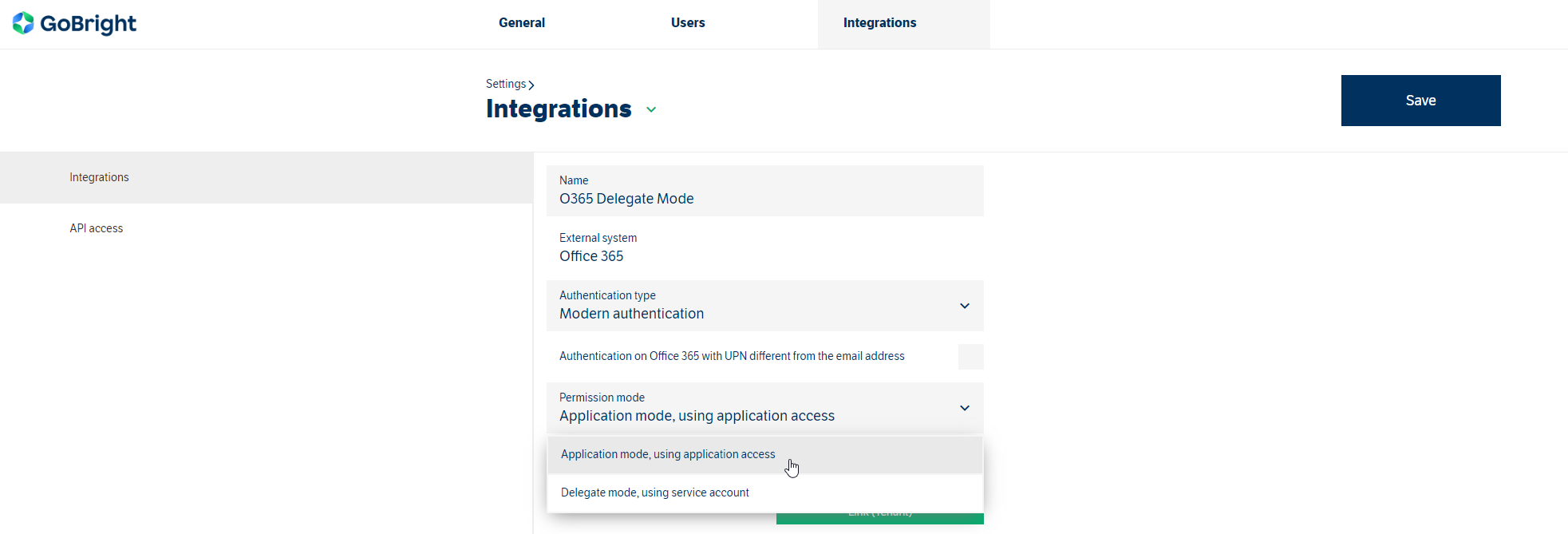Screen dimensions: 1568x534
Task: Select Integrations in the left sidebar
Action: tap(99, 177)
